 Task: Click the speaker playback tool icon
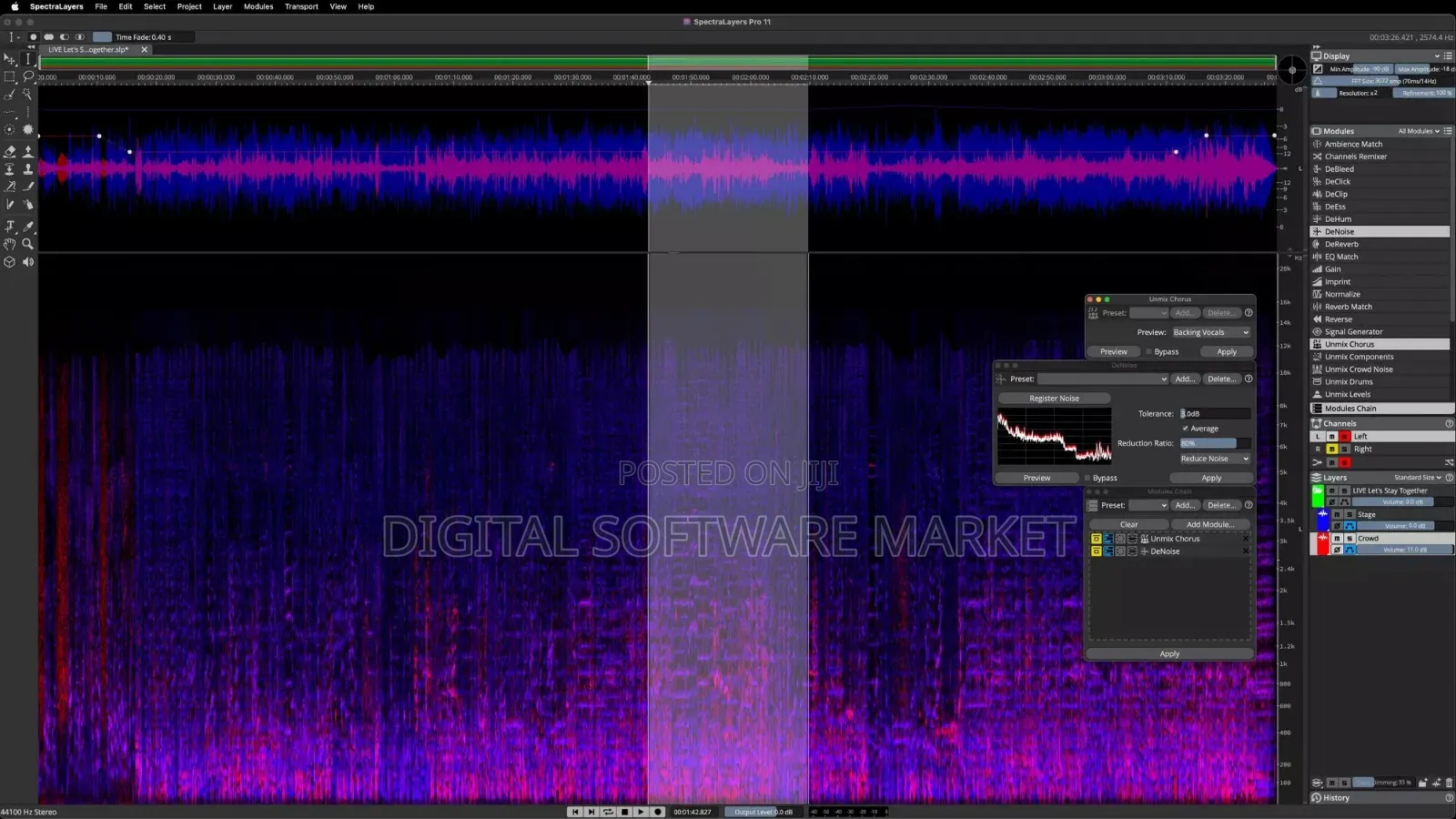point(27,262)
